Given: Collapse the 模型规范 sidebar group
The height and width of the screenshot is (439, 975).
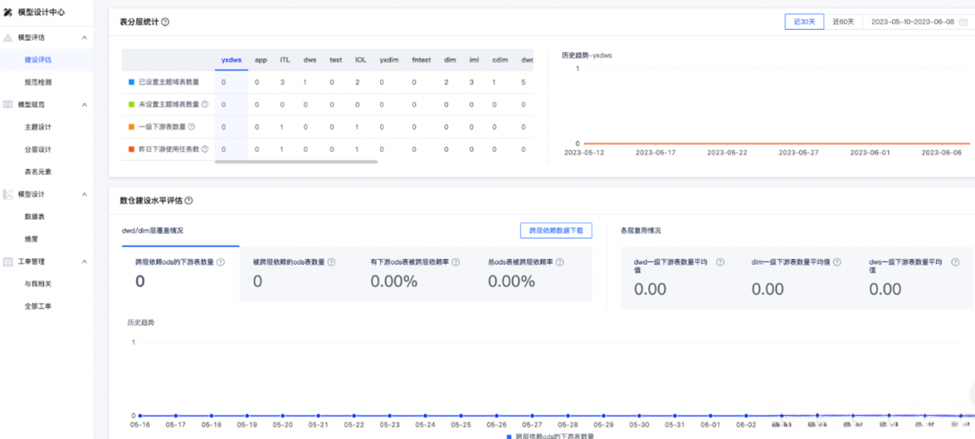Looking at the screenshot, I should pyautogui.click(x=84, y=104).
